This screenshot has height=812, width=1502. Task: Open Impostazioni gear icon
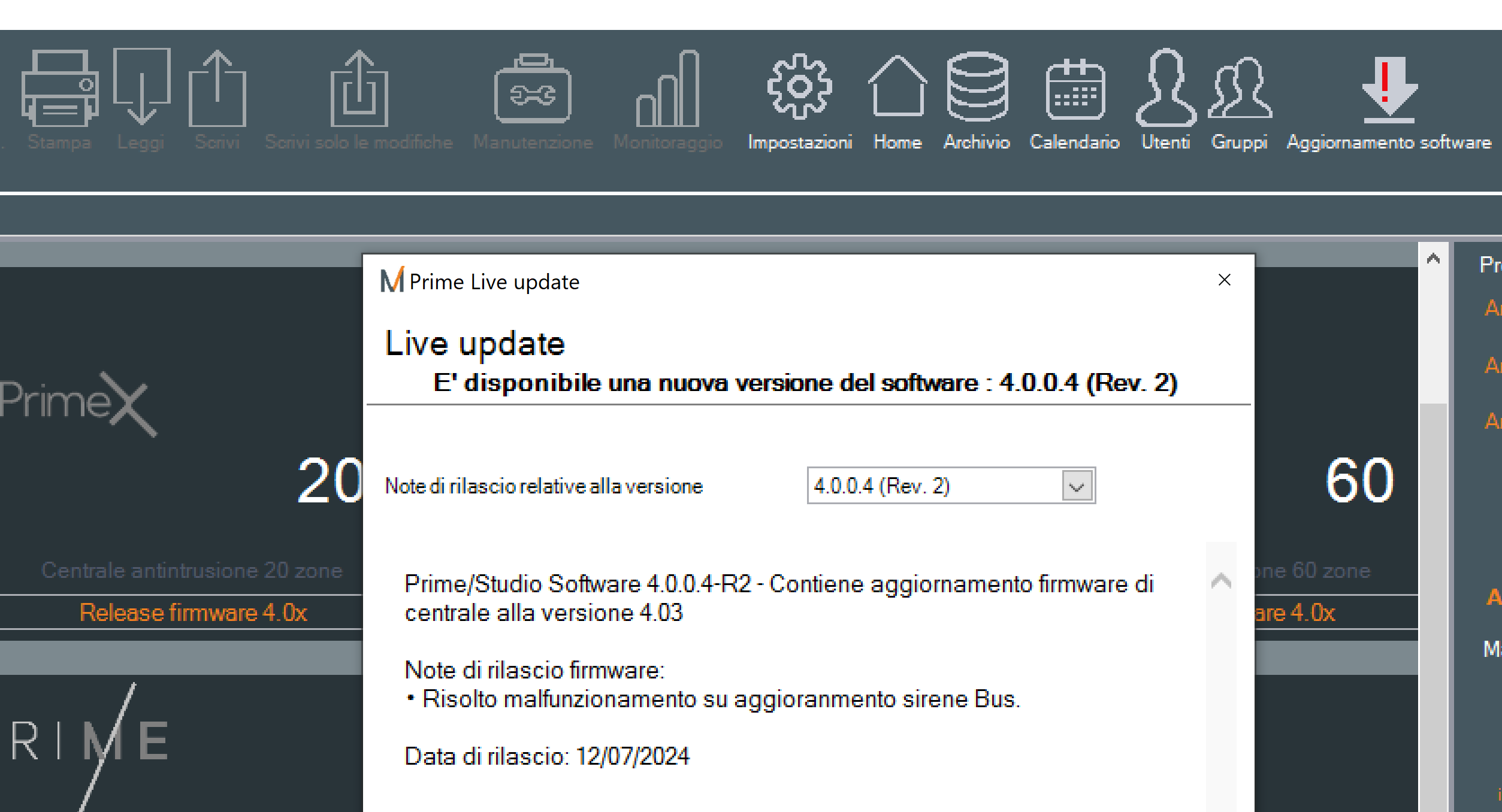coord(800,87)
